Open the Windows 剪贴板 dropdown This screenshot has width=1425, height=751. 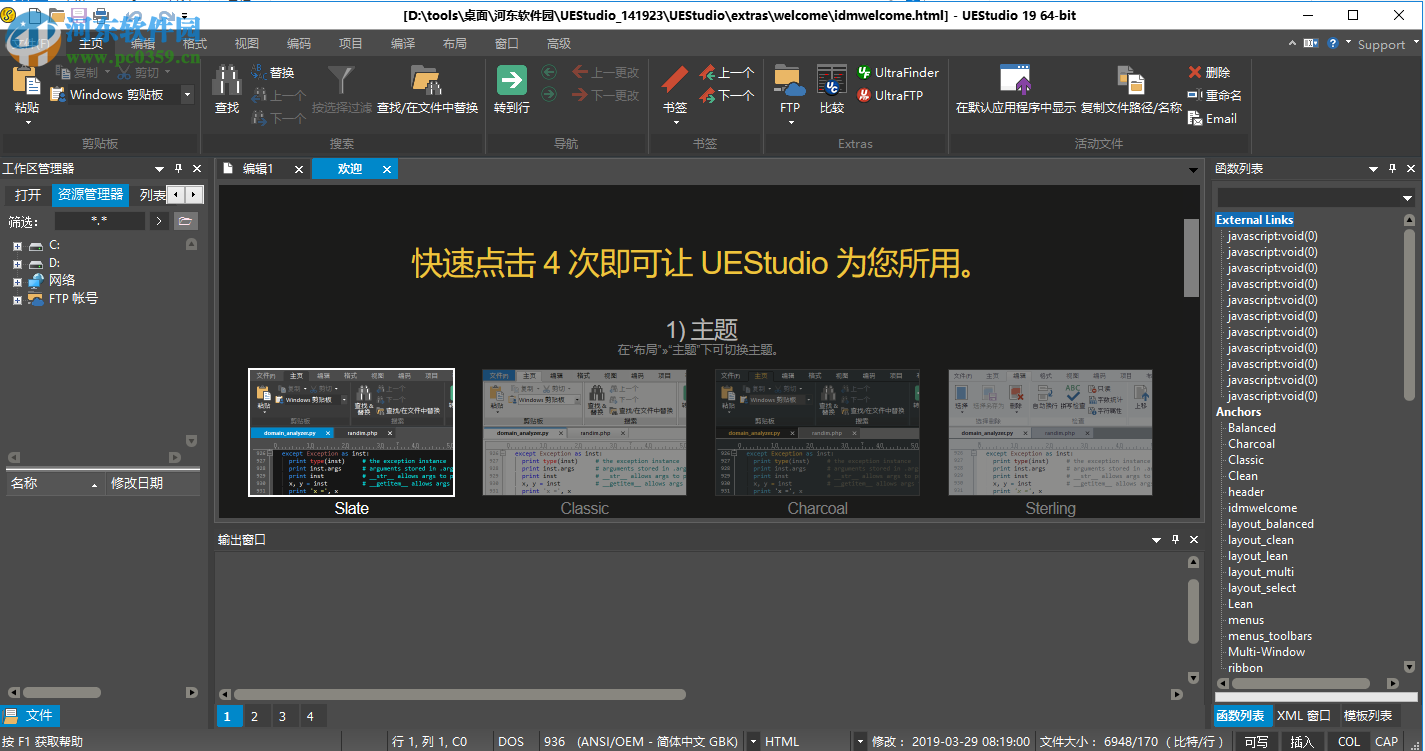[x=187, y=95]
